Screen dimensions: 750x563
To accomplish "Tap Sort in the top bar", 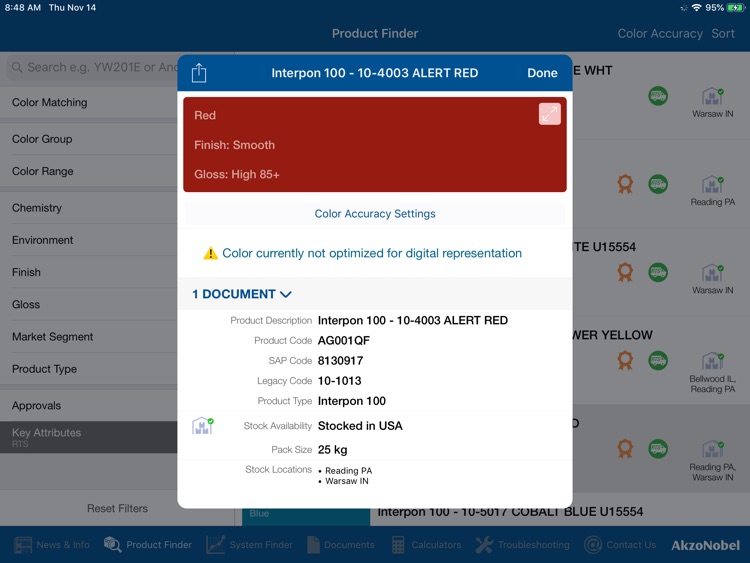I will [723, 33].
